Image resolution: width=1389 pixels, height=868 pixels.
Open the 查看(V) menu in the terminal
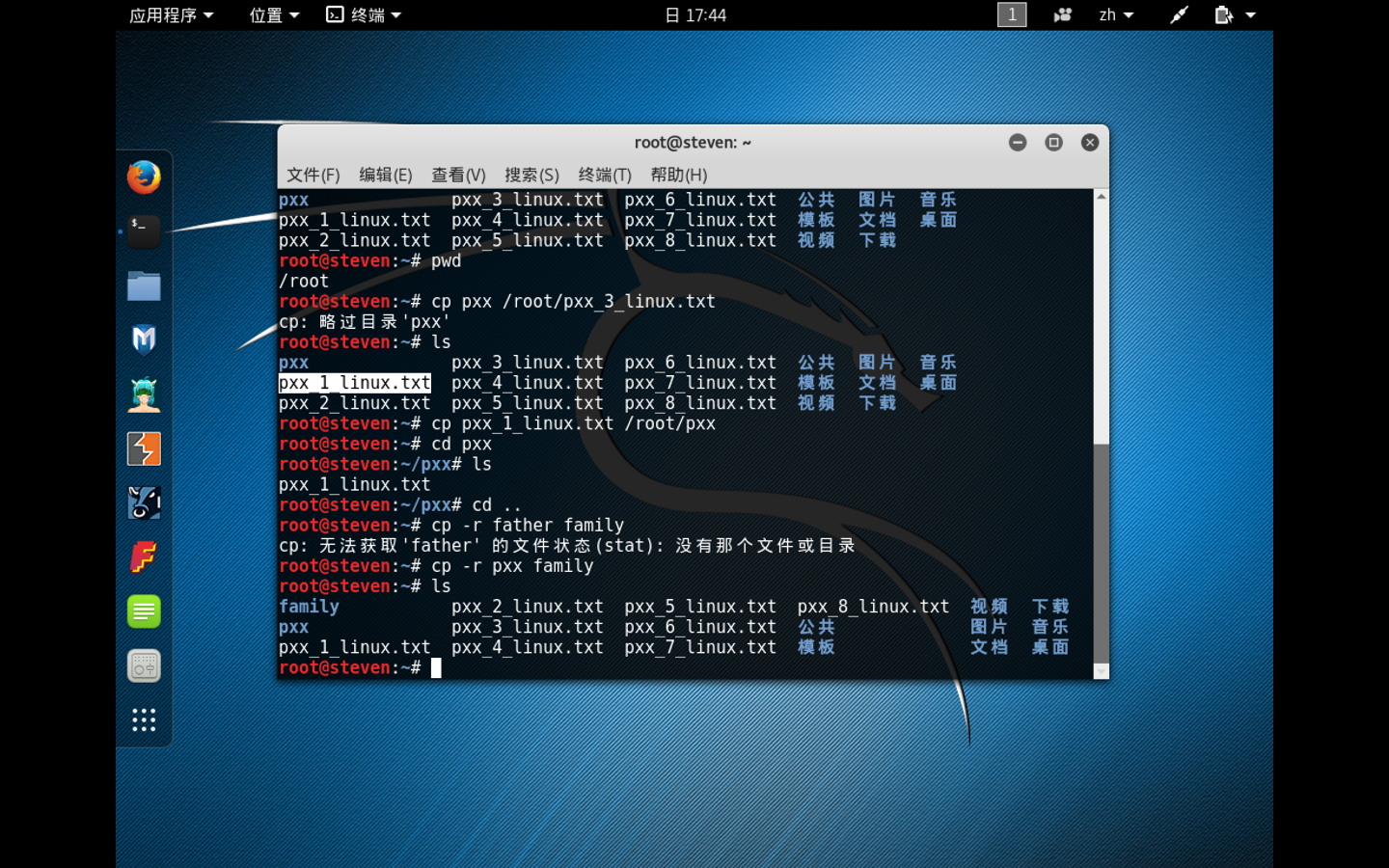pos(458,175)
